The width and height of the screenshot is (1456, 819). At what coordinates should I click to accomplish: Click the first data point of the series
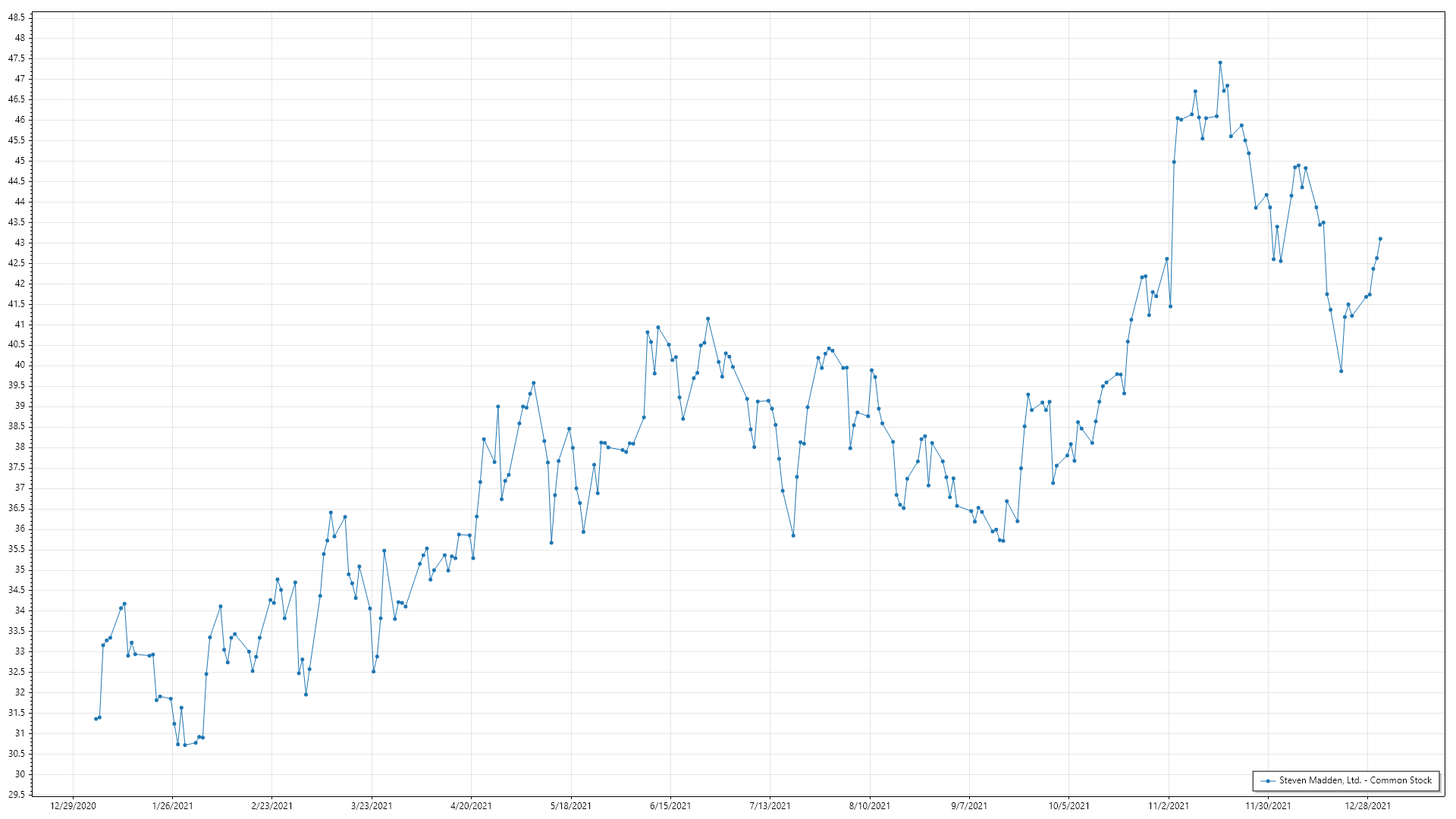click(96, 719)
